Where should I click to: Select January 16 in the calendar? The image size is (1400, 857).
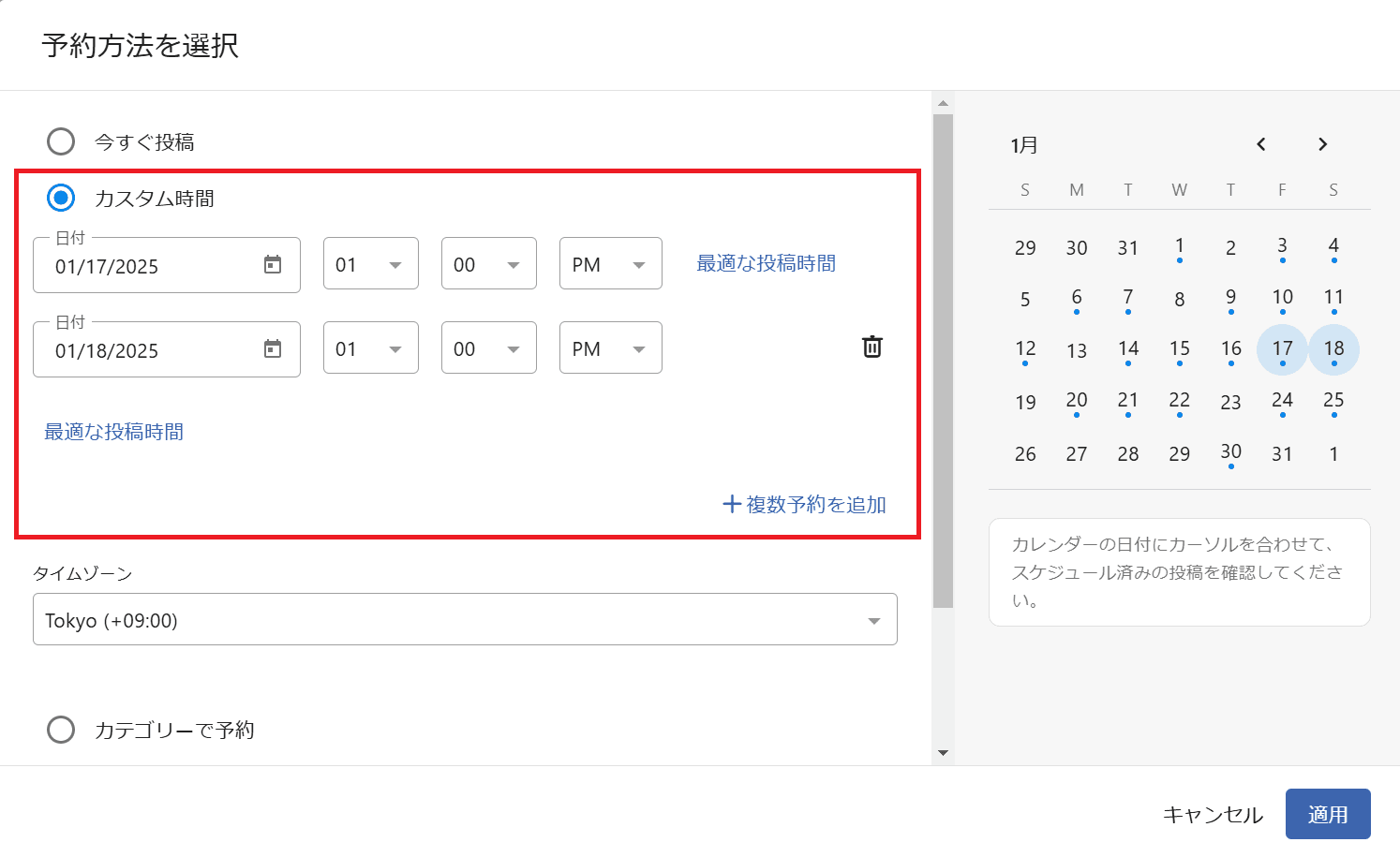1230,349
